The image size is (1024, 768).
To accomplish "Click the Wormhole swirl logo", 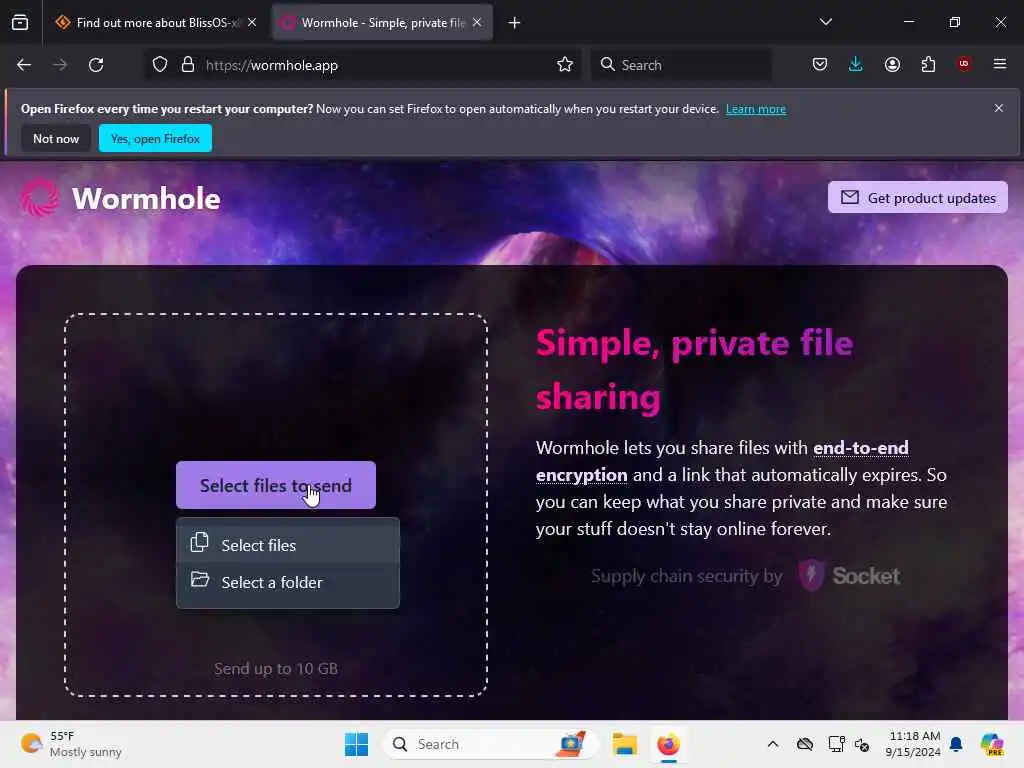I will tap(39, 198).
